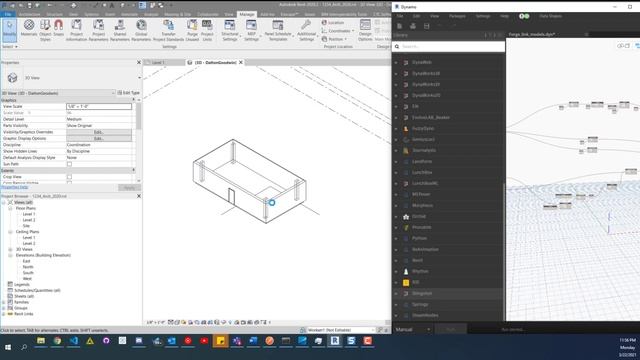
Task: Switch to the Manage ribbon tab
Action: click(247, 14)
